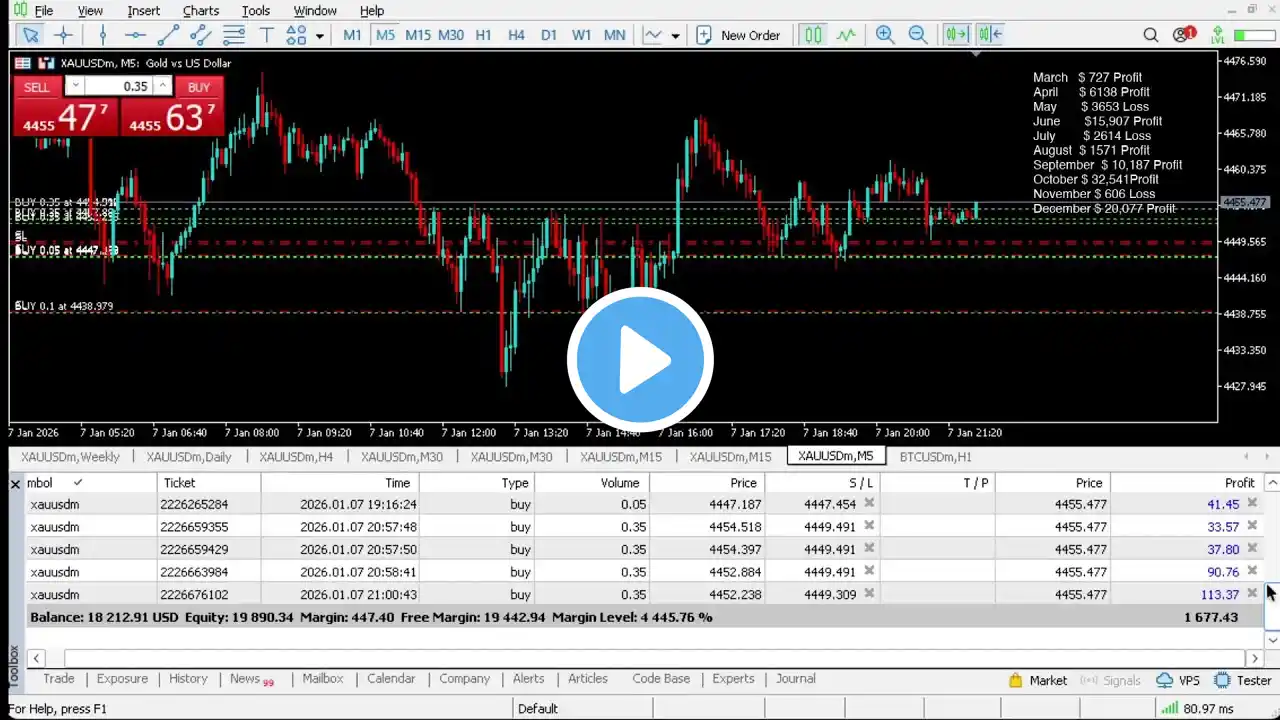Select the Fibonacci retracement tool
Screen dimensions: 1280x720
click(x=234, y=35)
